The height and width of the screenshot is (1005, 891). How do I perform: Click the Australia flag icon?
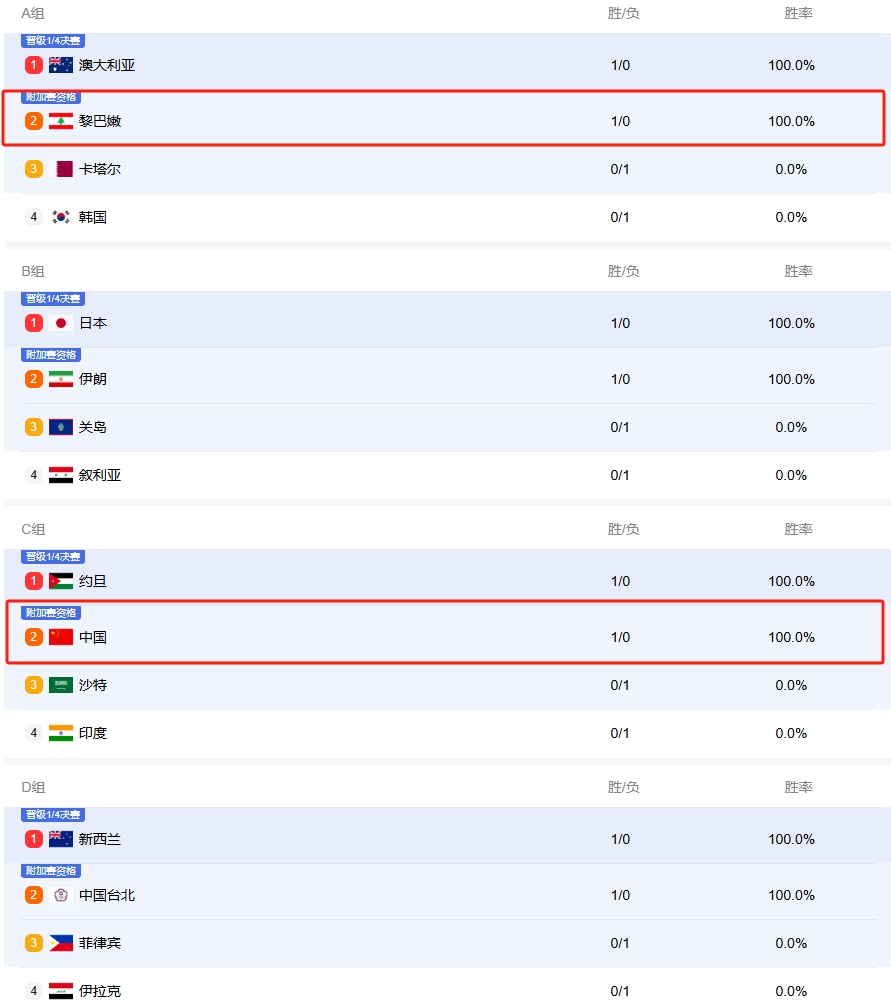[x=61, y=65]
